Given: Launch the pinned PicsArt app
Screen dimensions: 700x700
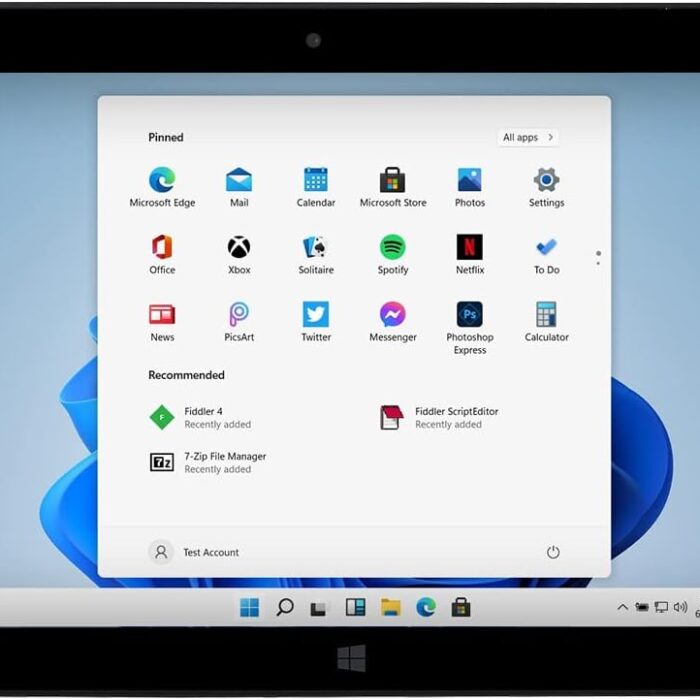Looking at the screenshot, I should click(239, 321).
